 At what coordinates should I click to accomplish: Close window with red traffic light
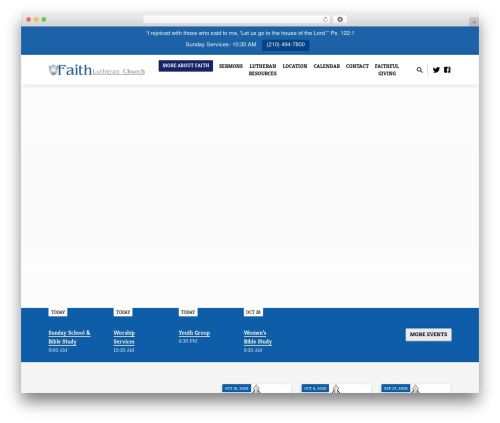click(x=29, y=19)
